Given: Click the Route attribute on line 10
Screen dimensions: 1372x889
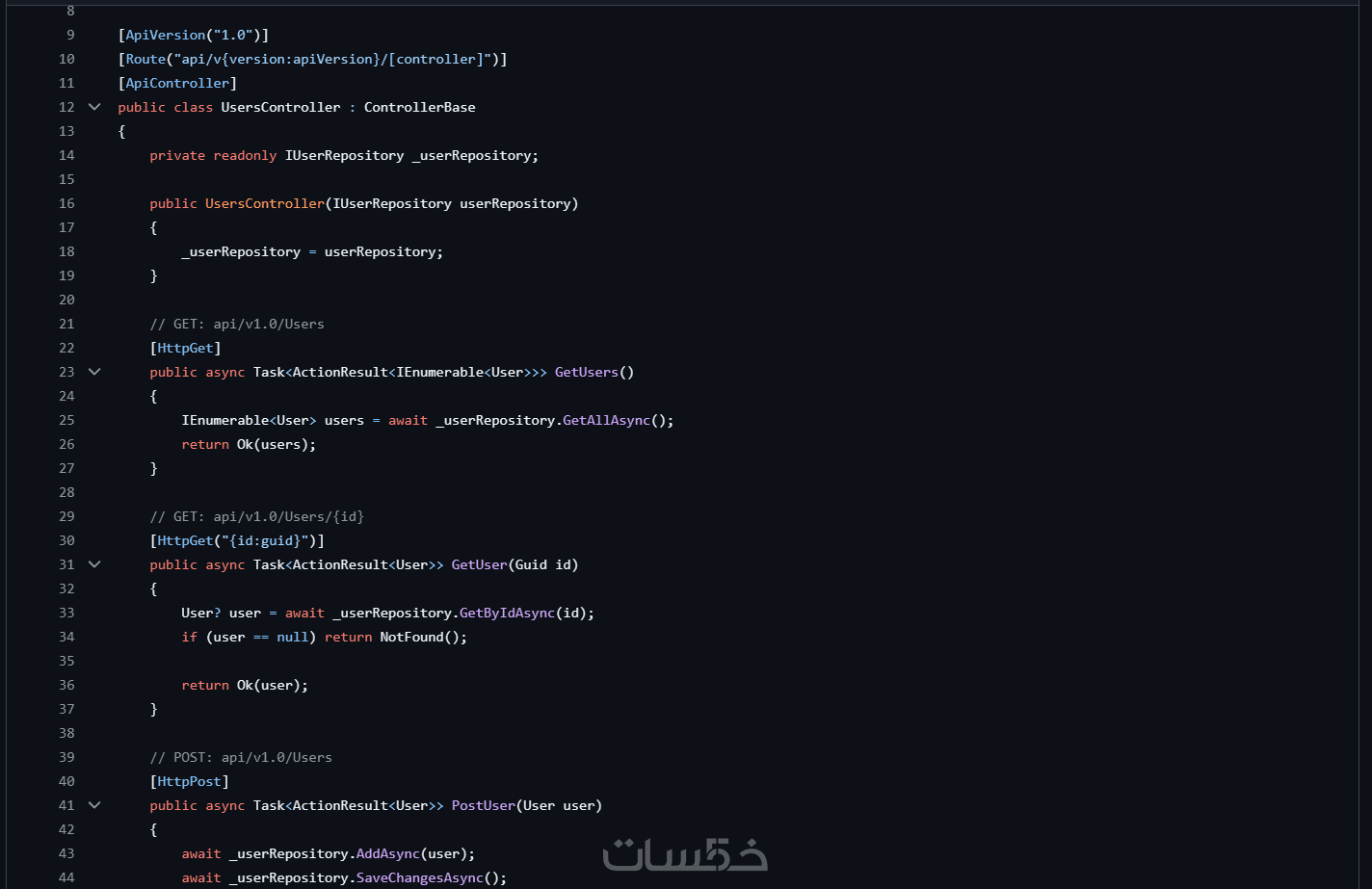Looking at the screenshot, I should [145, 59].
